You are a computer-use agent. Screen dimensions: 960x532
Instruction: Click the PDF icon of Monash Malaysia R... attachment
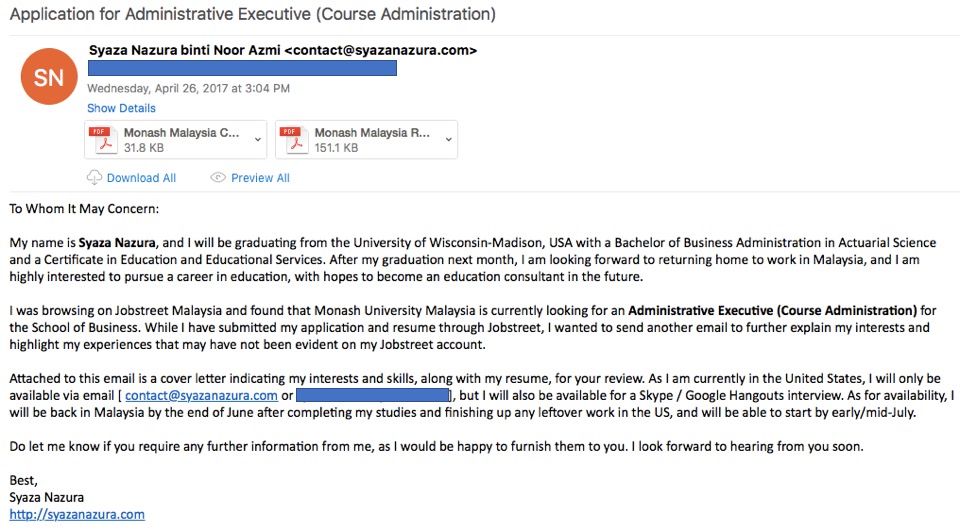[x=293, y=140]
